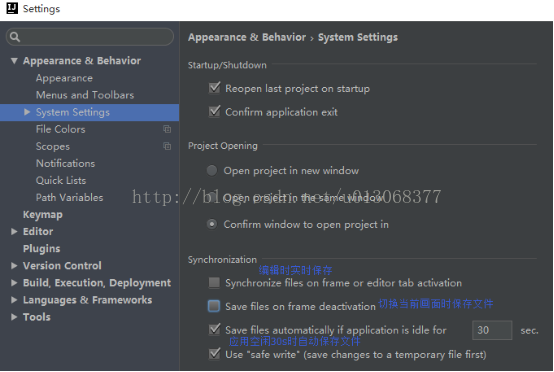Click the project-level icon beside Scopes
This screenshot has width=554, height=372.
[x=167, y=146]
